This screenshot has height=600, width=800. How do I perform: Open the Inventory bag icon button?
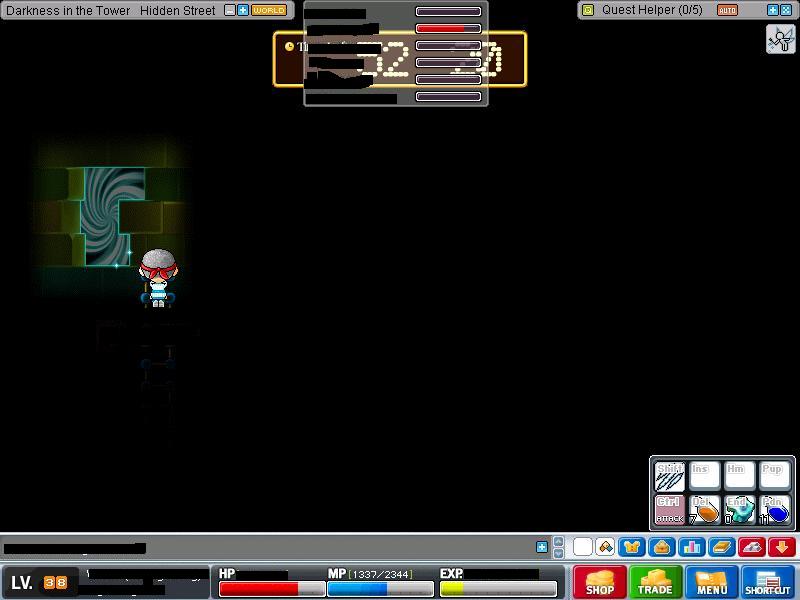click(662, 547)
